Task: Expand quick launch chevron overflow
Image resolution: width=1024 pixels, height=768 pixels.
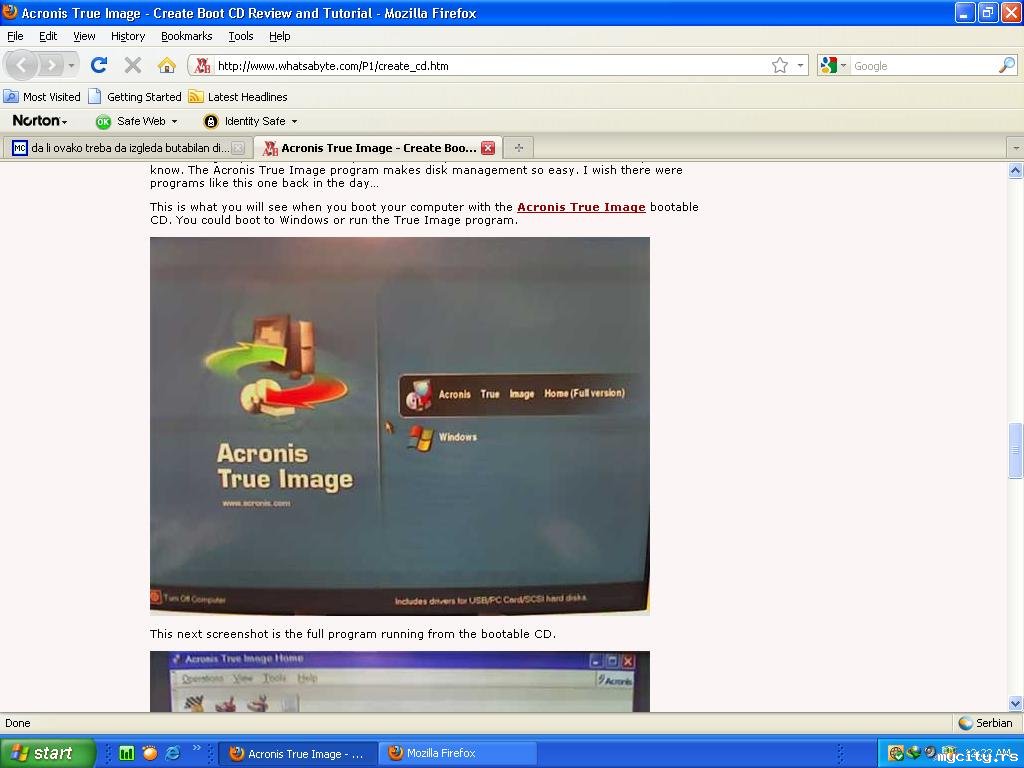Action: point(196,748)
